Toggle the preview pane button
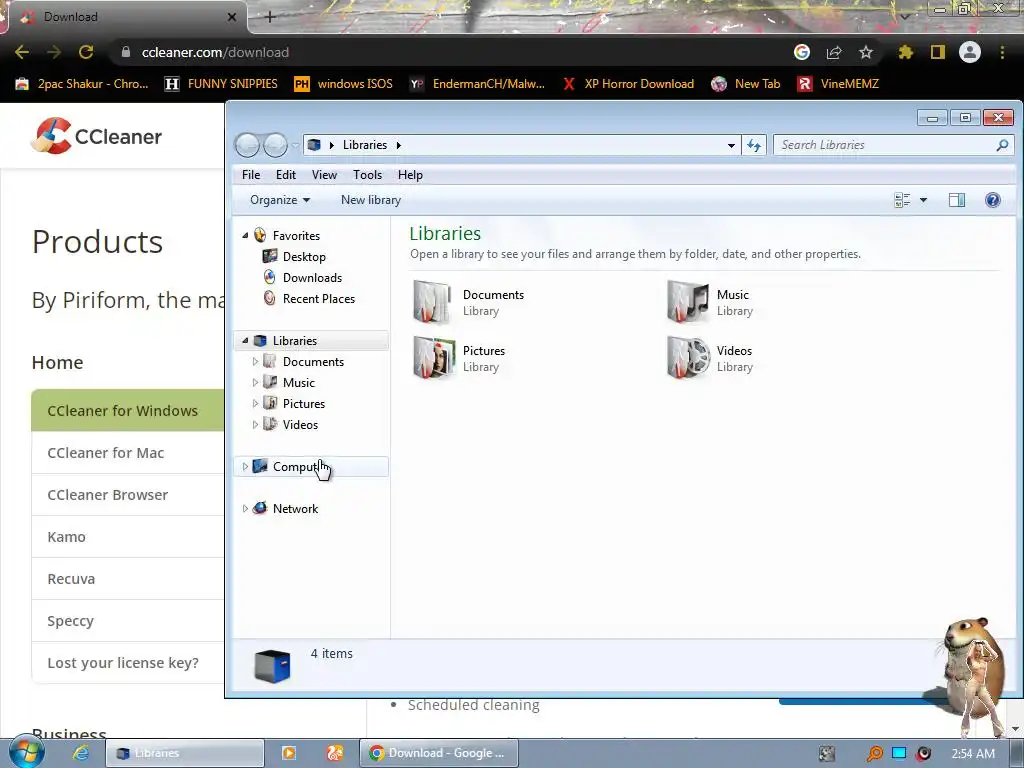 (957, 200)
